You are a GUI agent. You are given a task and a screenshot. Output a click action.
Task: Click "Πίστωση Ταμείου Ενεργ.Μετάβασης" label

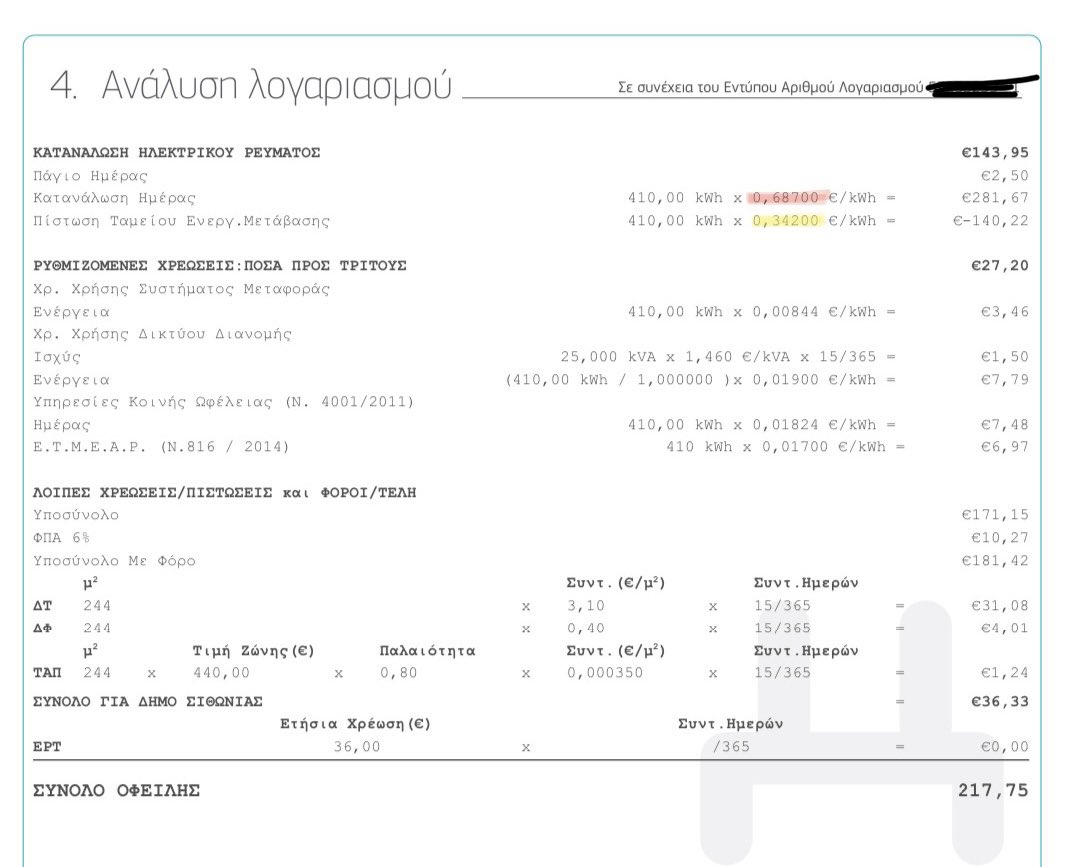pyautogui.click(x=181, y=221)
